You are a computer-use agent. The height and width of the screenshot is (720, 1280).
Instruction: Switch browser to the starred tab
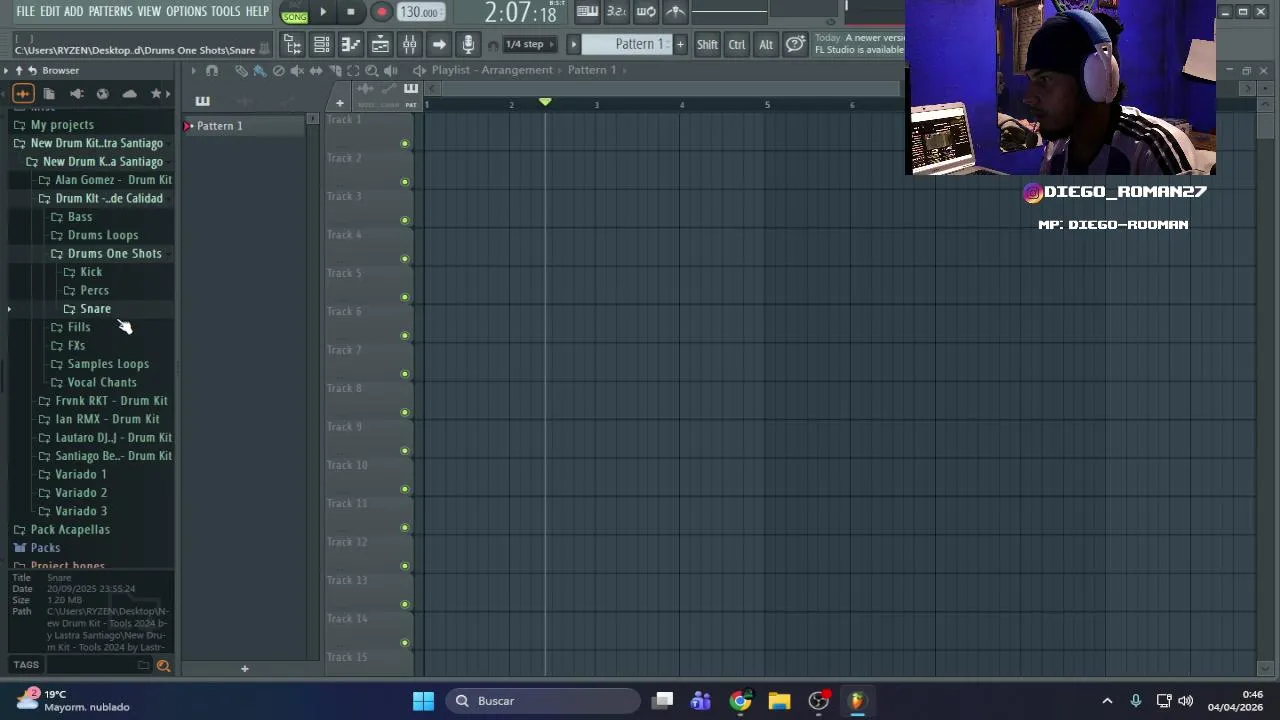(156, 94)
